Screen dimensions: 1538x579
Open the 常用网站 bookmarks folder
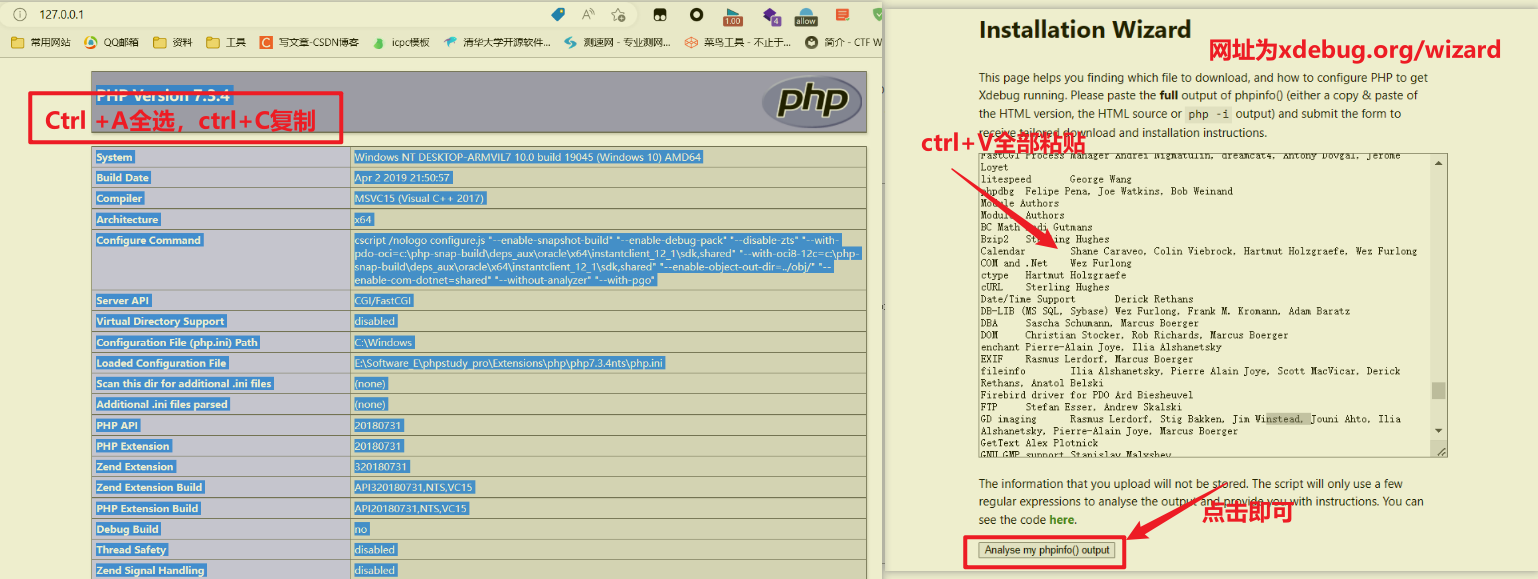pyautogui.click(x=41, y=42)
